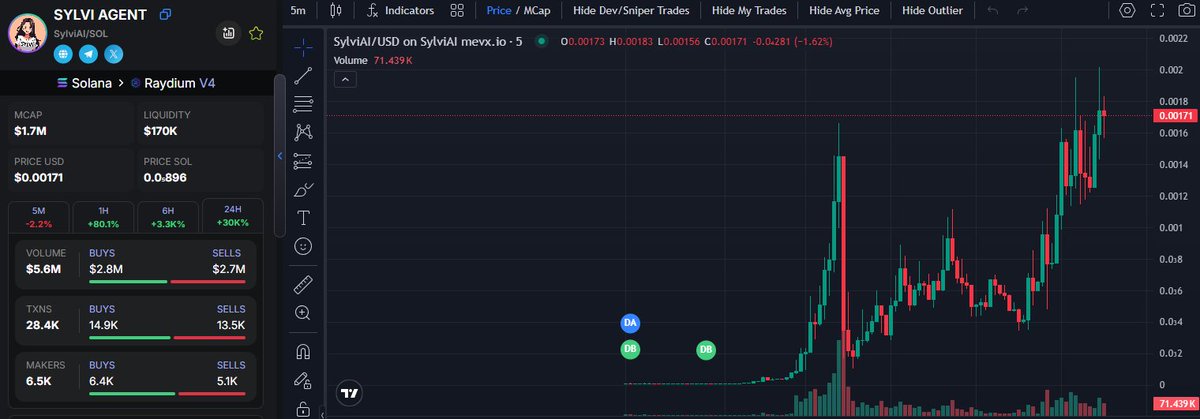Screen dimensions: 1200x419
Task: Undo the last chart action
Action: pos(992,10)
